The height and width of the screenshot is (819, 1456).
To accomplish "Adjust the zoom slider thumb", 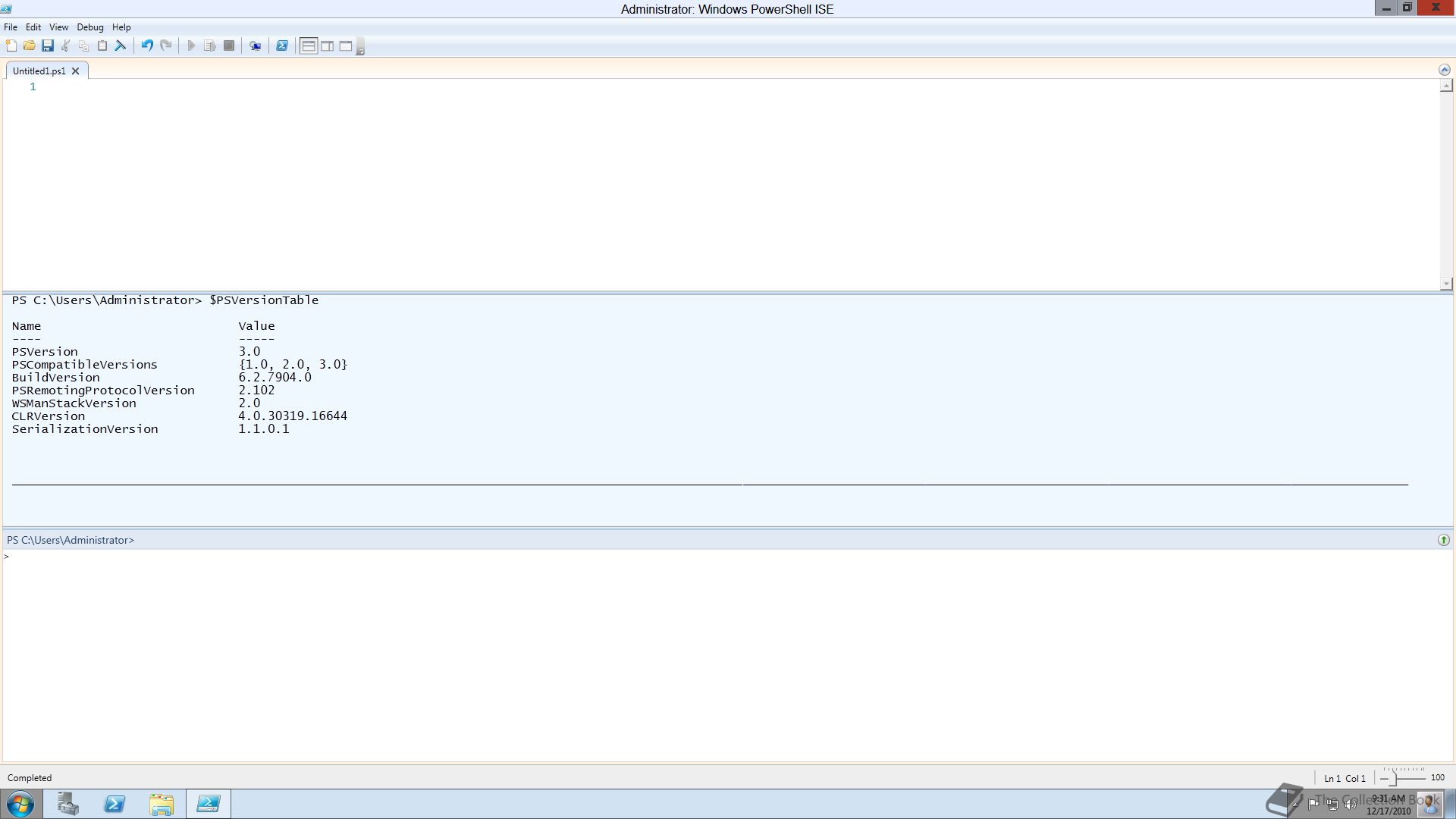I will [x=1394, y=778].
